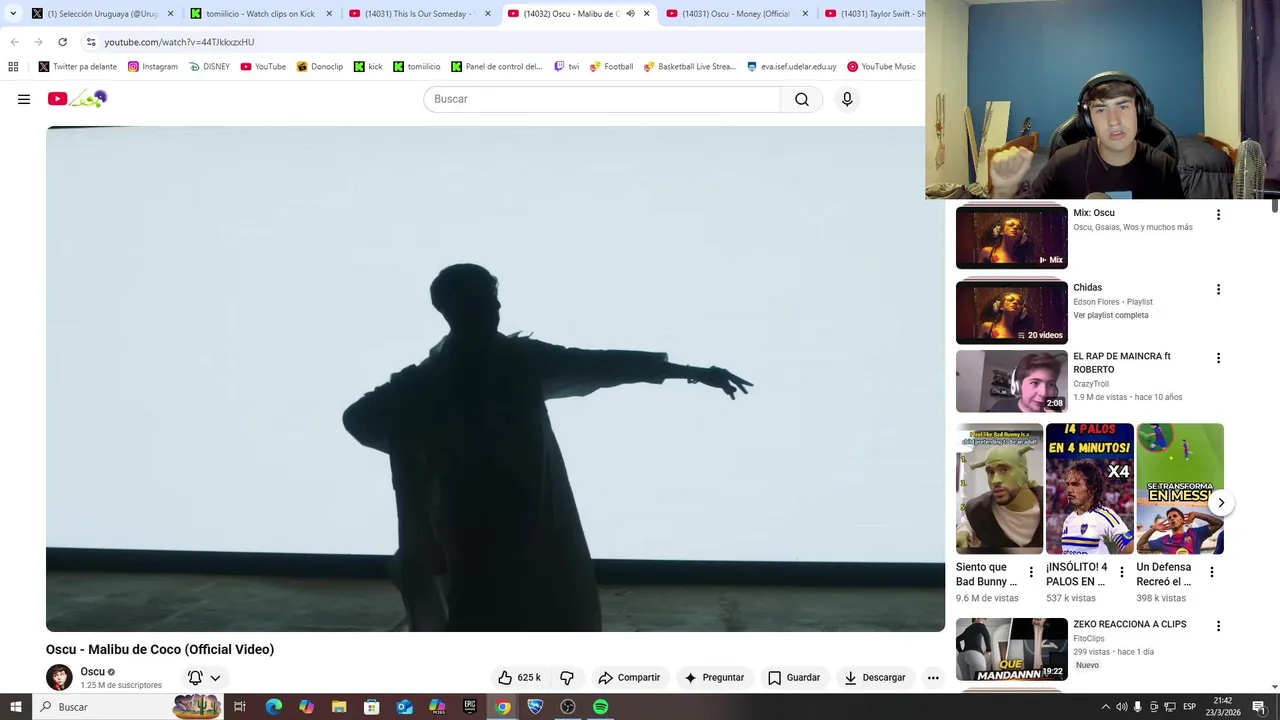Open the tab search dropdown arrow

coord(13,14)
